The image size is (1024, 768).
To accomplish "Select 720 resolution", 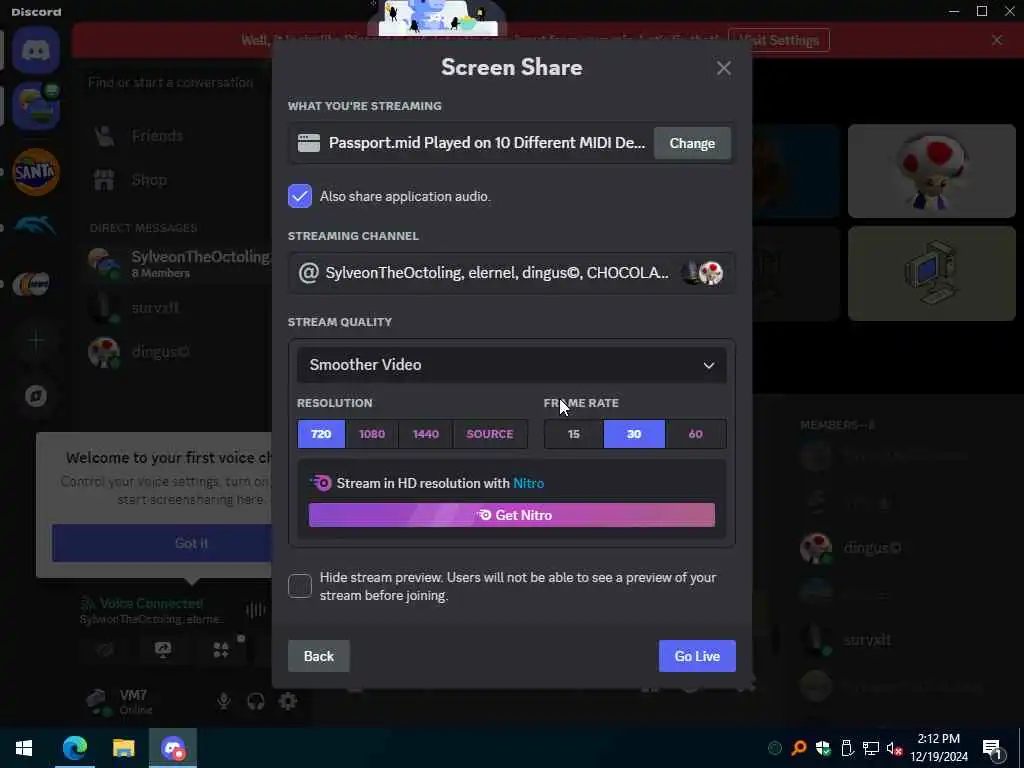I will pyautogui.click(x=321, y=434).
